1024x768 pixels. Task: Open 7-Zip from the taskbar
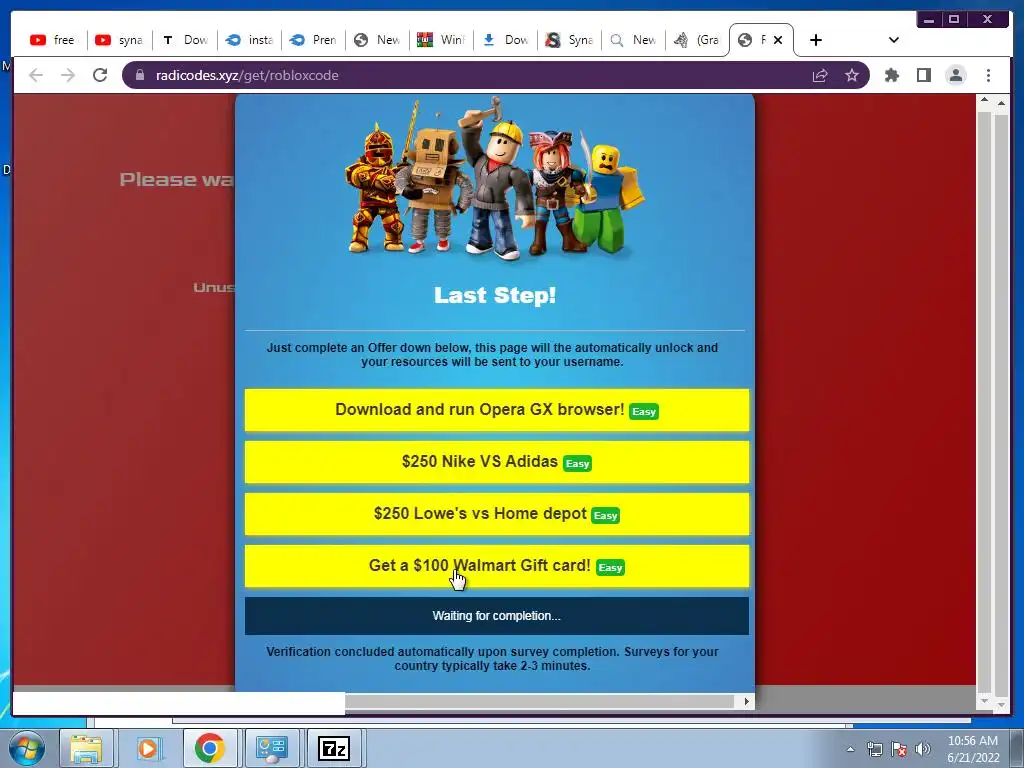coord(333,748)
